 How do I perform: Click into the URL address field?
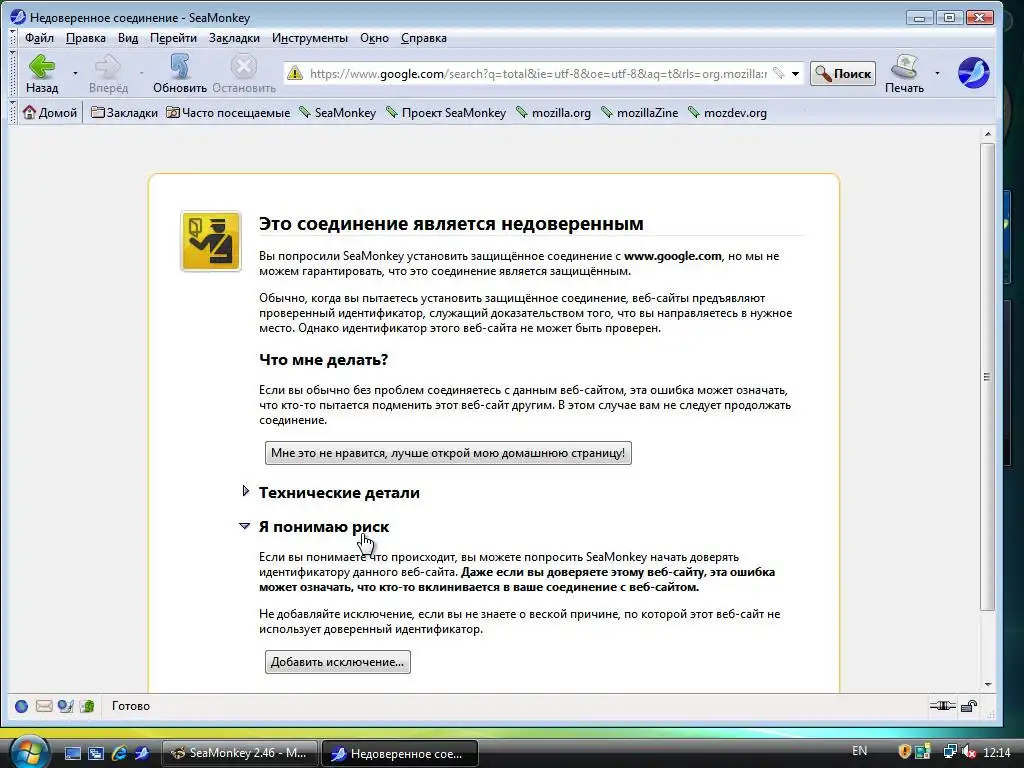(x=538, y=74)
